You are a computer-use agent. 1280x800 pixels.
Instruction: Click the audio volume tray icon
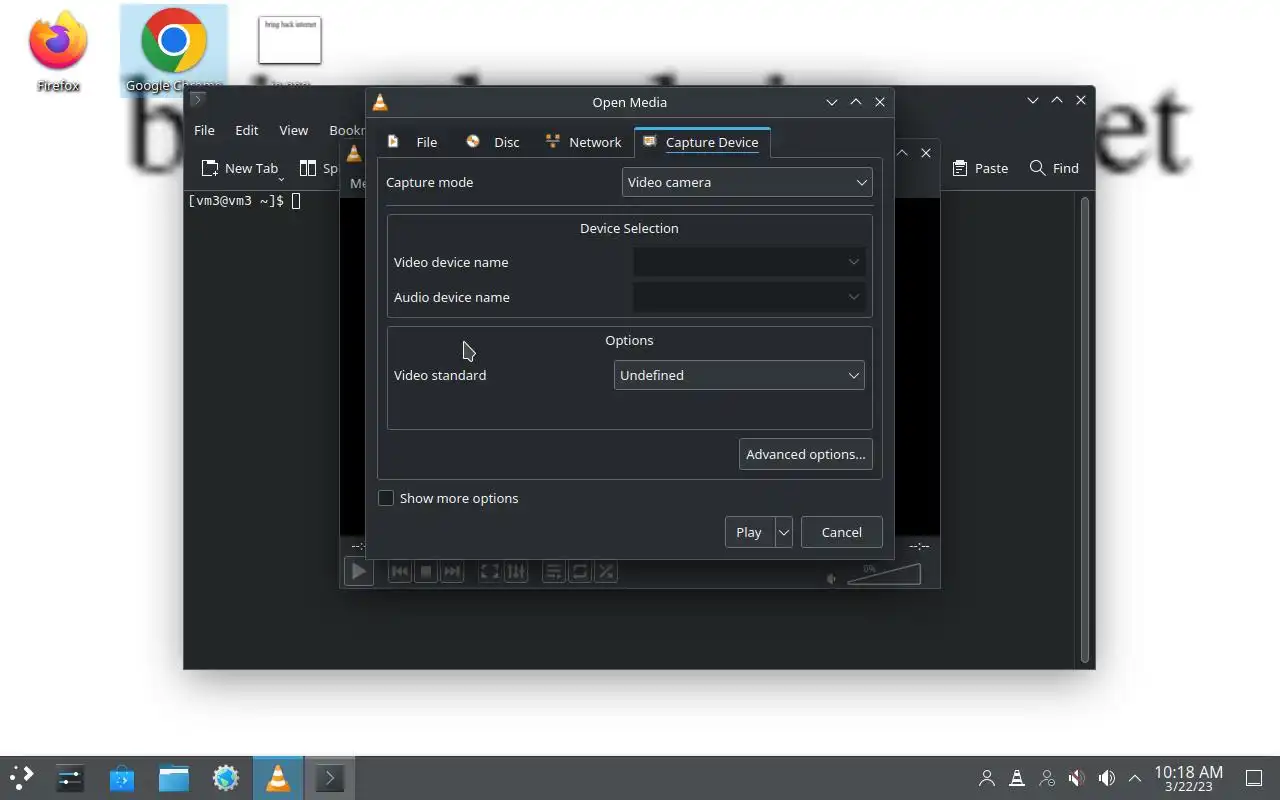click(1107, 778)
